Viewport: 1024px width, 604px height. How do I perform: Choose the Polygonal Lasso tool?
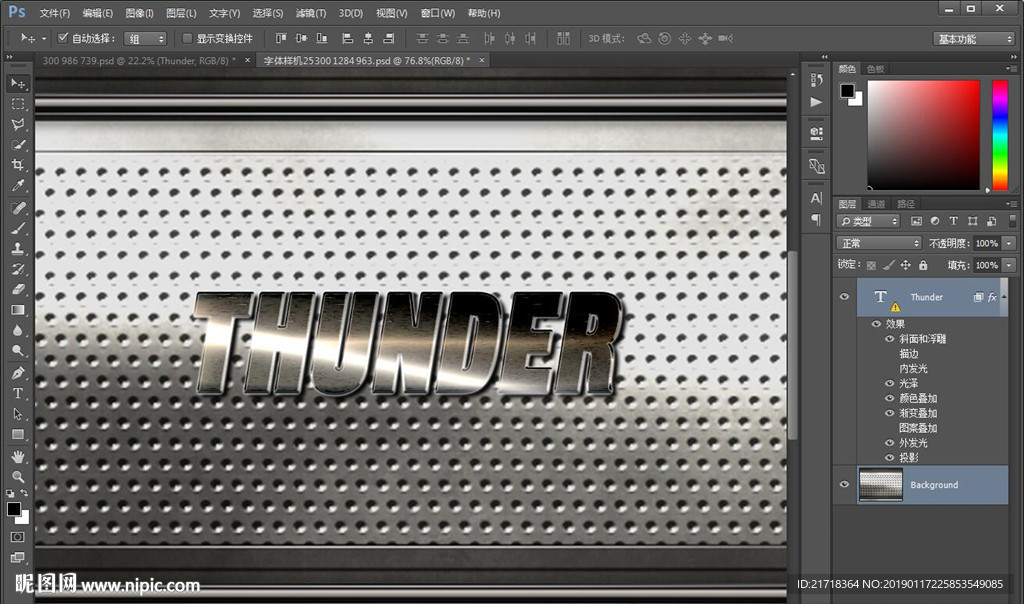point(18,124)
